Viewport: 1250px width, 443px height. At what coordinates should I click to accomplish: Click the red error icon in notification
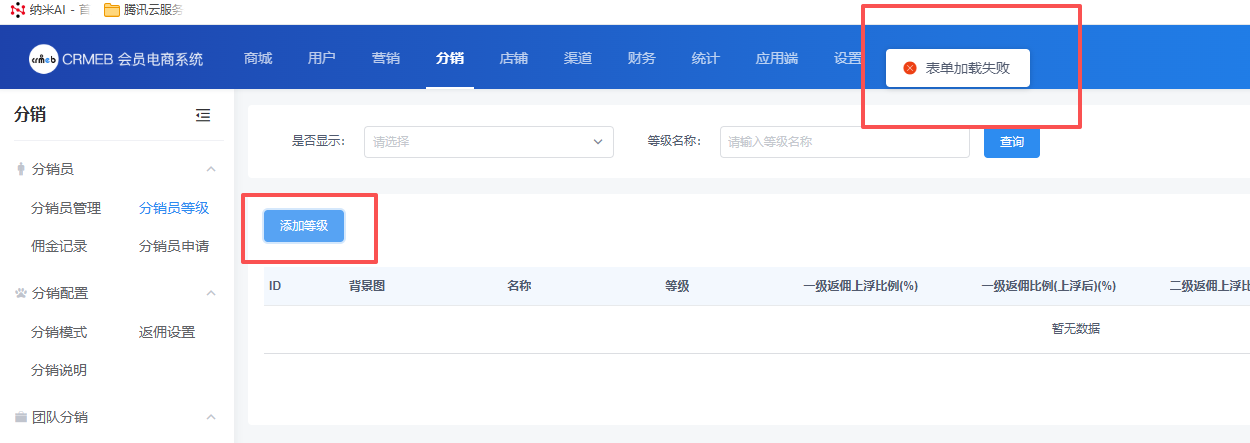point(910,68)
